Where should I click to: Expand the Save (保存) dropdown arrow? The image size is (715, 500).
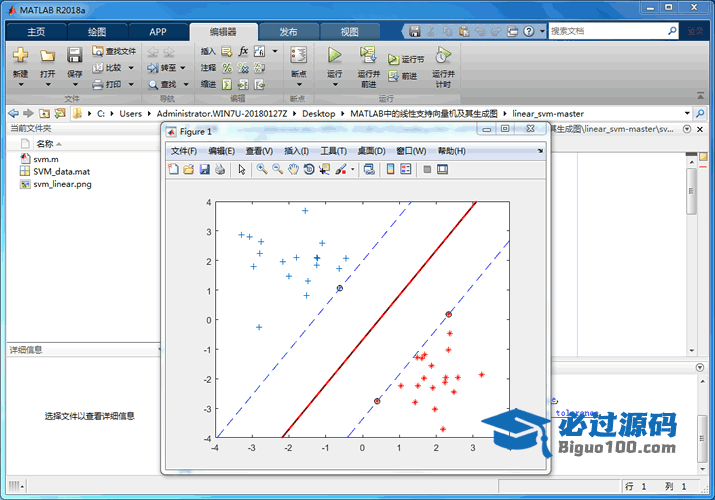[74, 84]
